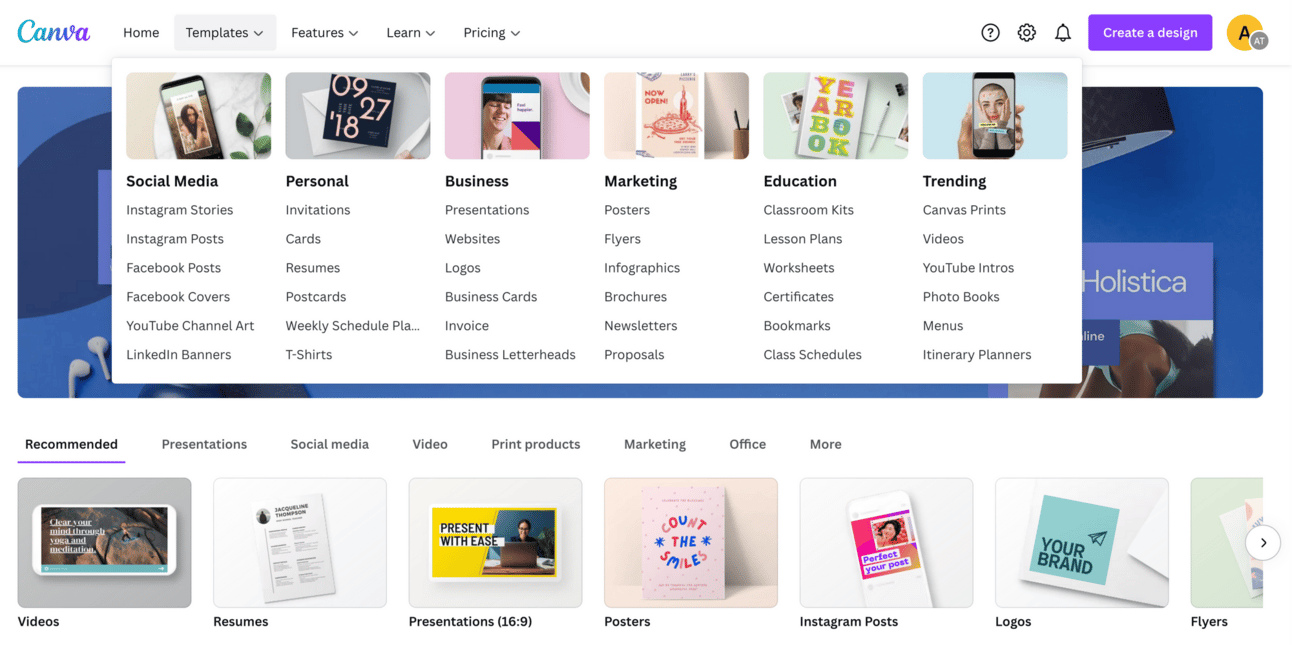Viewport: 1292px width, 645px height.
Task: Open the Instagram Stories templates link
Action: [180, 210]
